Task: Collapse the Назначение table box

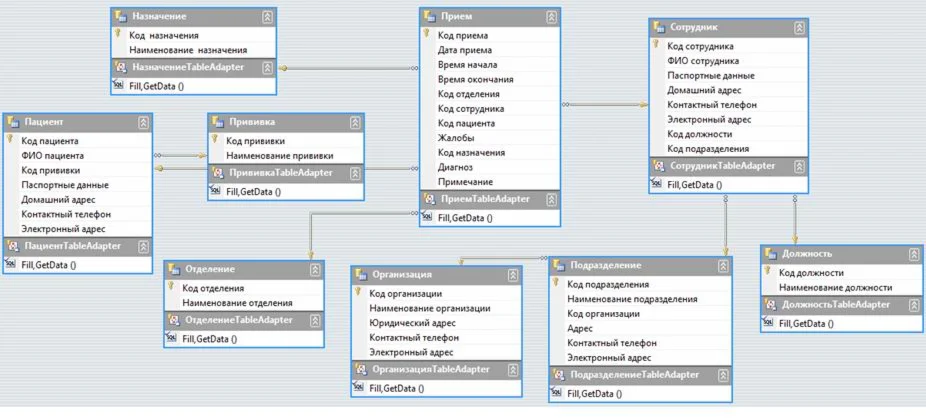Action: point(268,17)
